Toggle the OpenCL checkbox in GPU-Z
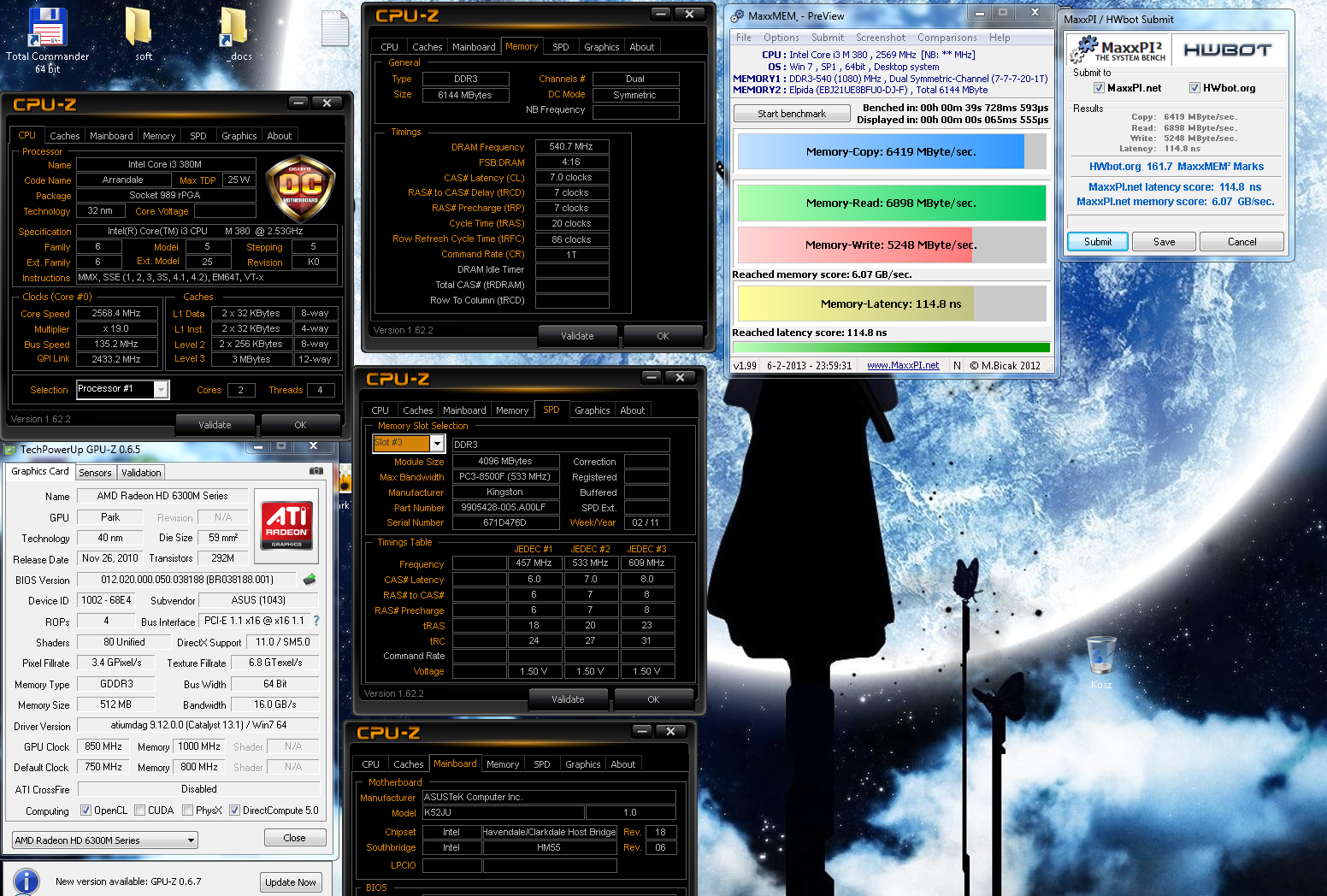 (86, 811)
